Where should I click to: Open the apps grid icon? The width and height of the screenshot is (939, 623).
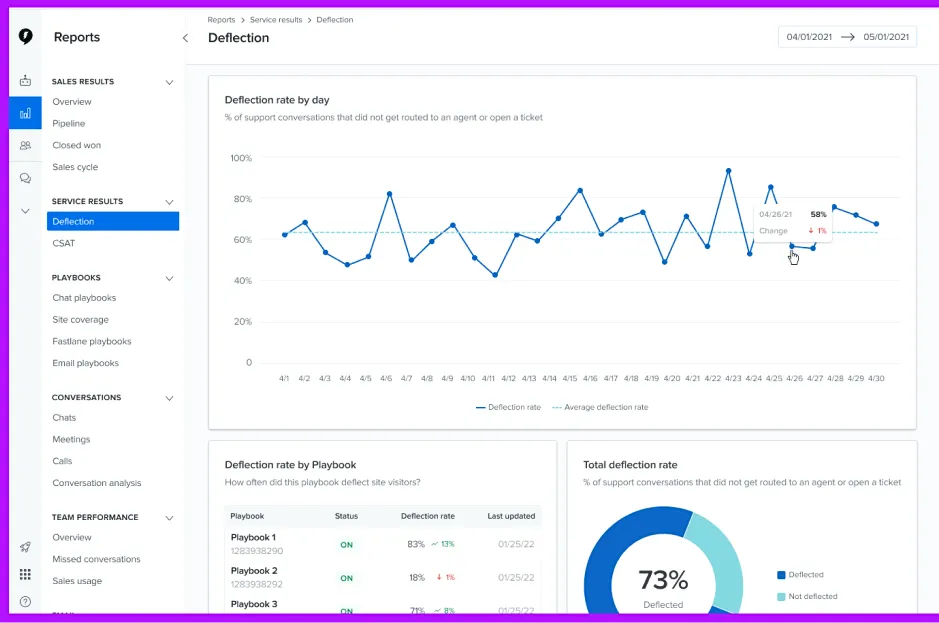[25, 574]
